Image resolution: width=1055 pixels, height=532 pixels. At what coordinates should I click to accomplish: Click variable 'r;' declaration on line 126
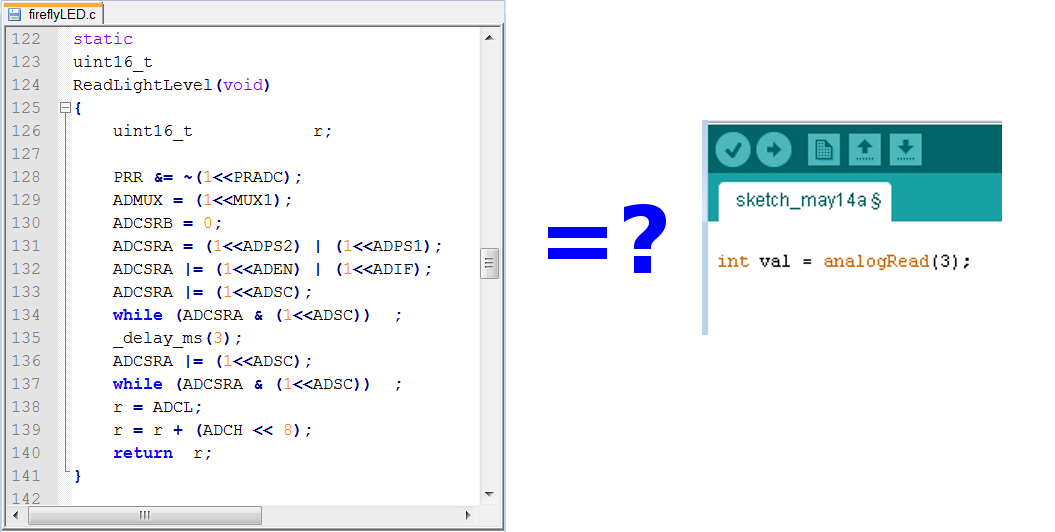(x=323, y=131)
